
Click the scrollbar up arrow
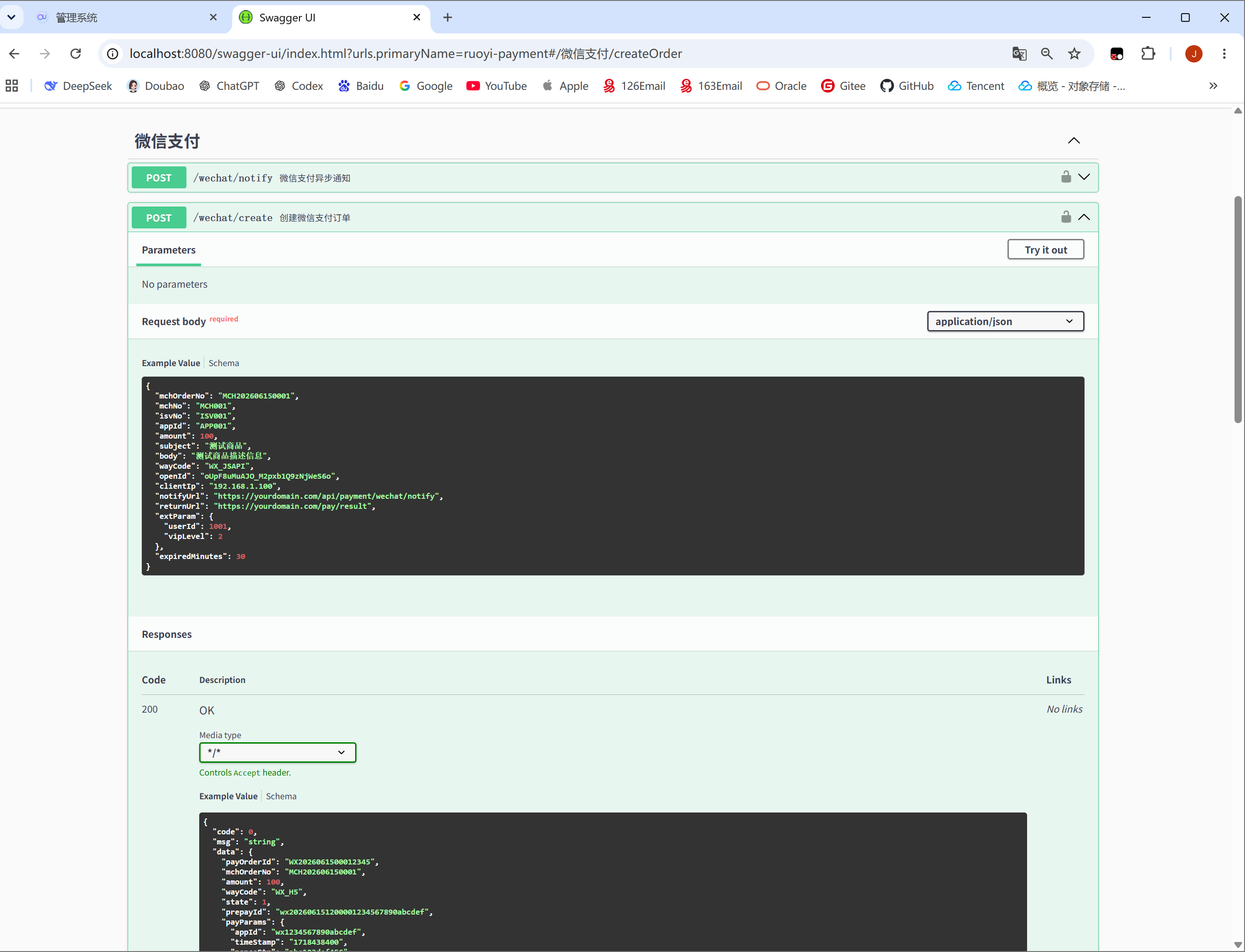1238,110
